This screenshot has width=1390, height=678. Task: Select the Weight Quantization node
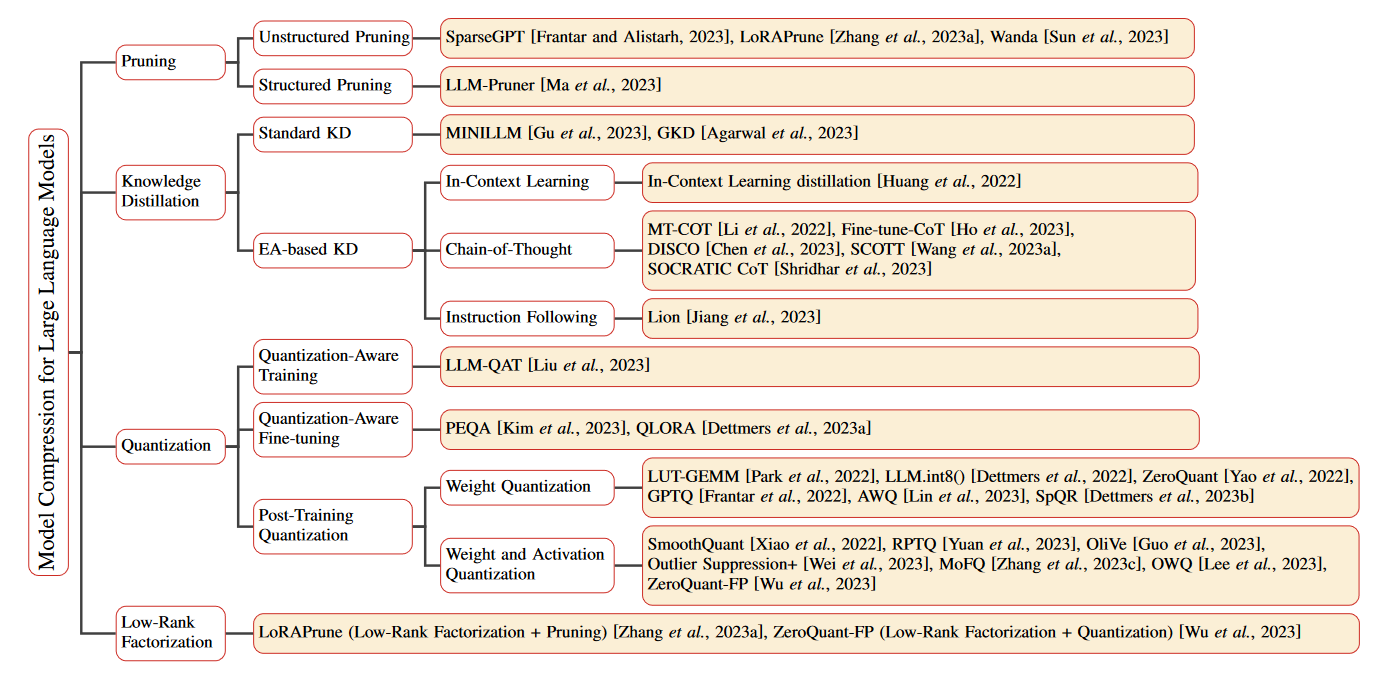point(527,487)
